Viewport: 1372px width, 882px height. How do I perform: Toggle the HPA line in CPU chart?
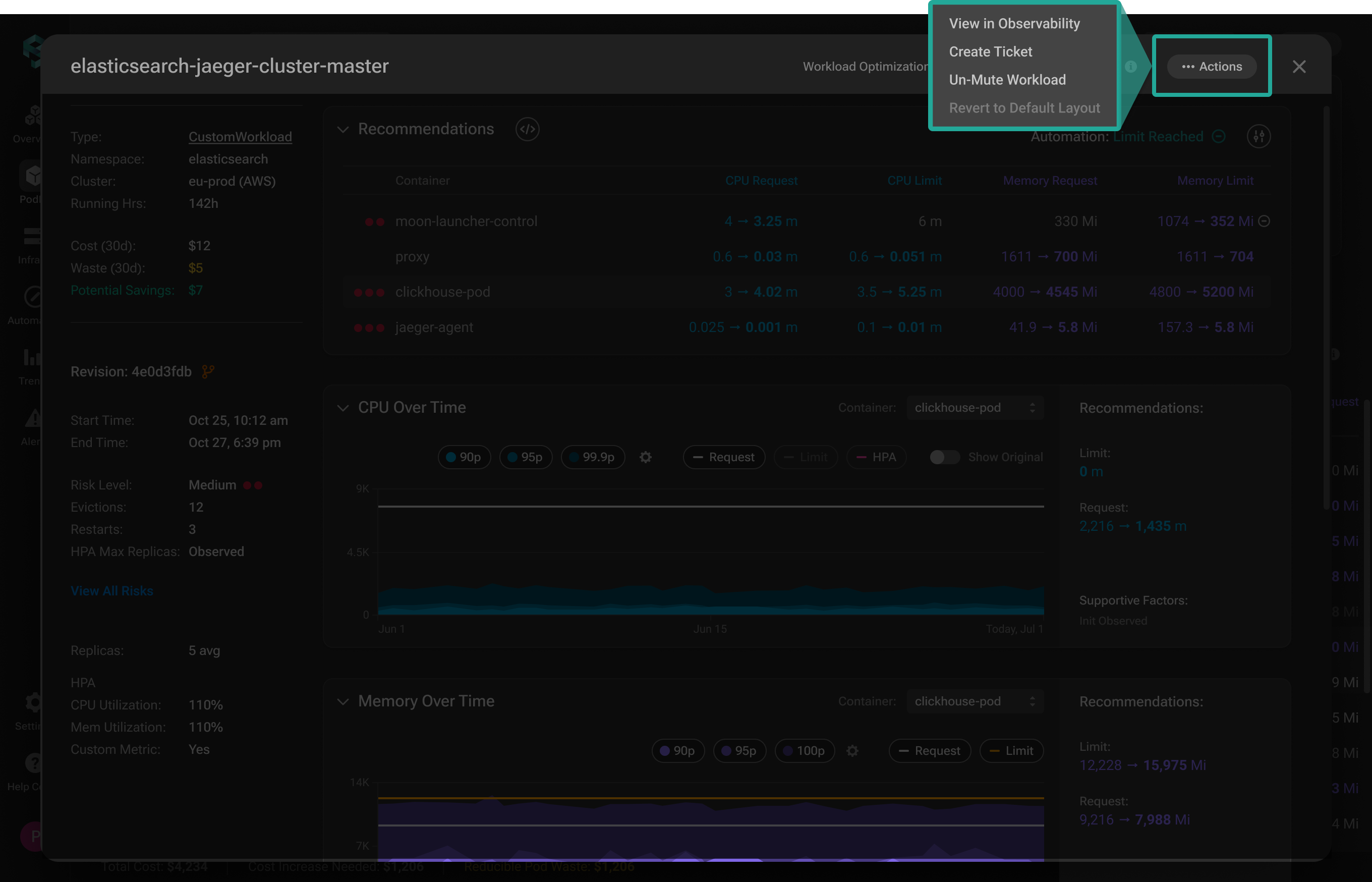[876, 457]
